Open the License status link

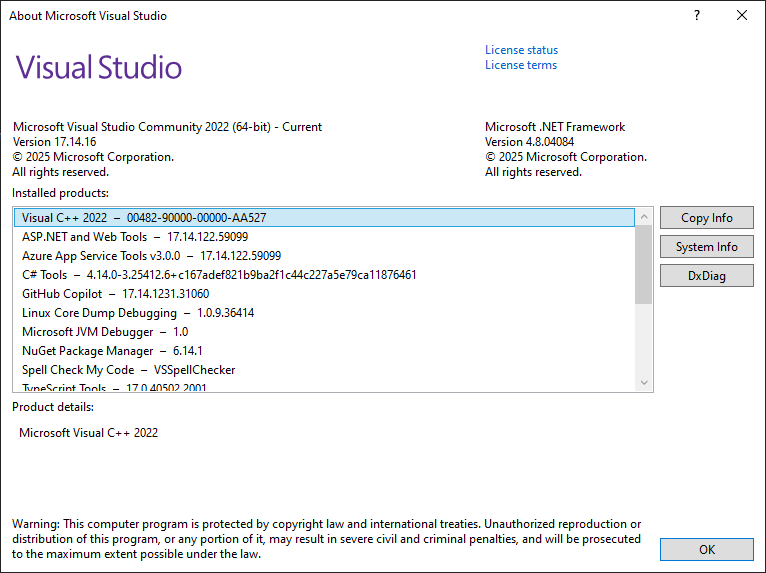(x=521, y=50)
